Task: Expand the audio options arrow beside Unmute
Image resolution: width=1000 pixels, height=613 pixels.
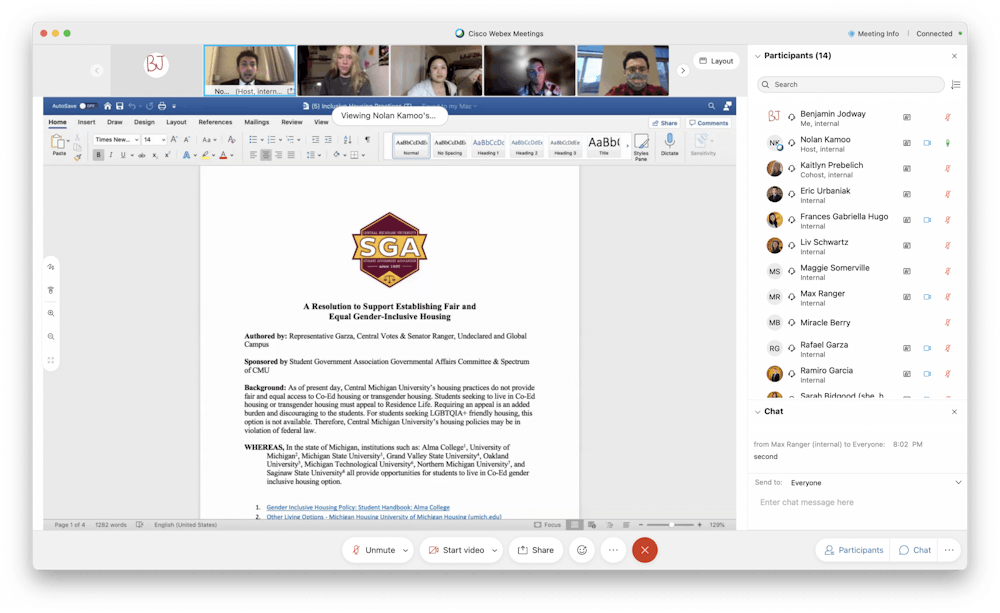Action: (x=405, y=550)
